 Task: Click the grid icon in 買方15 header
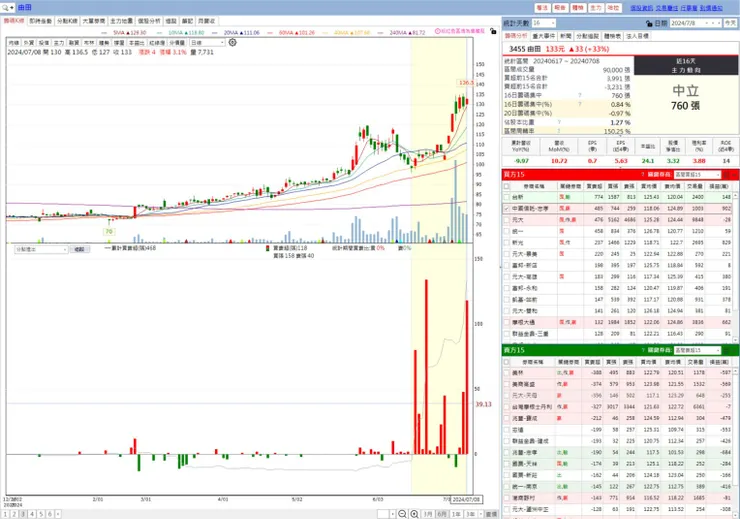click(x=726, y=175)
